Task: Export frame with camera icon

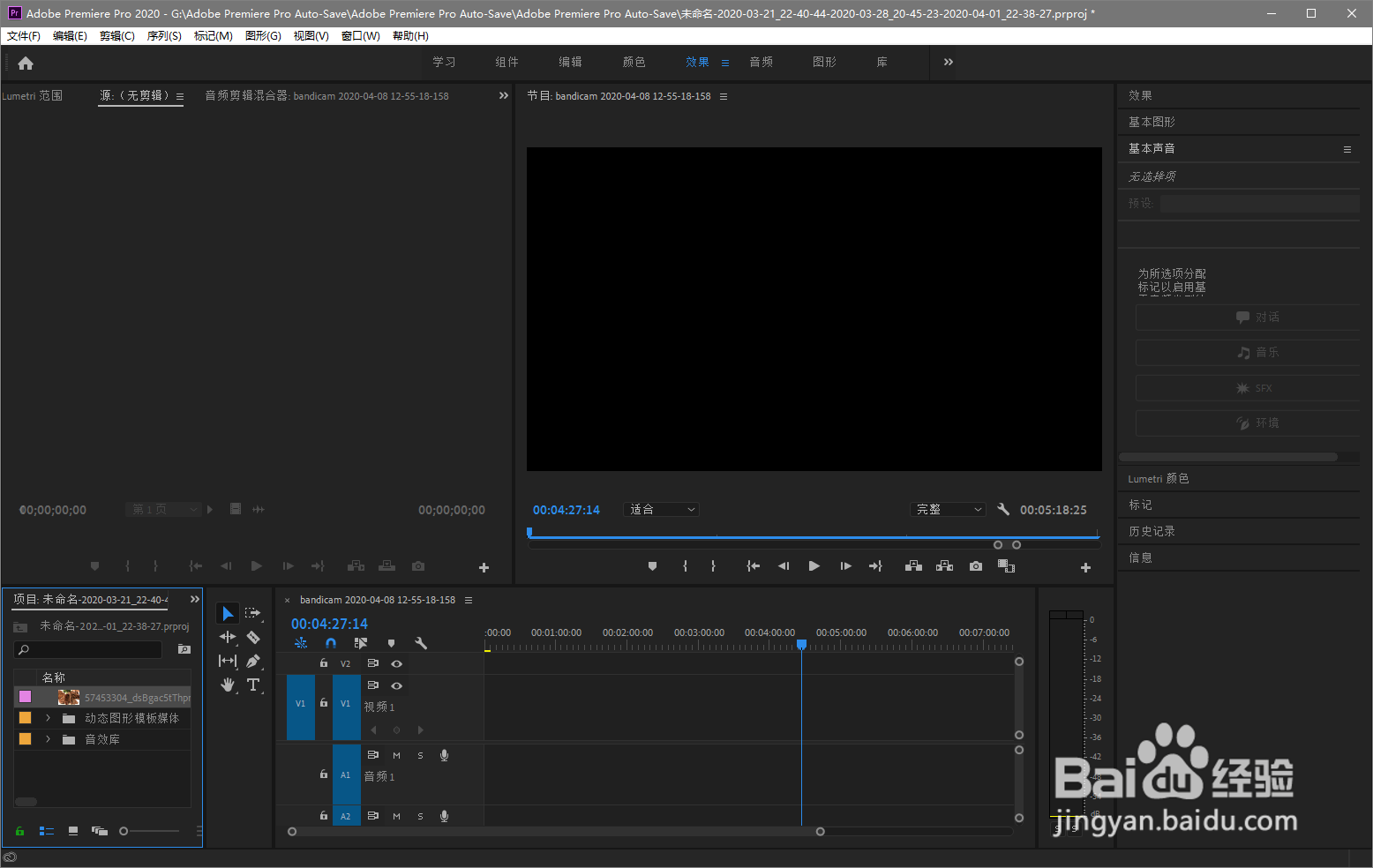Action: (x=975, y=566)
